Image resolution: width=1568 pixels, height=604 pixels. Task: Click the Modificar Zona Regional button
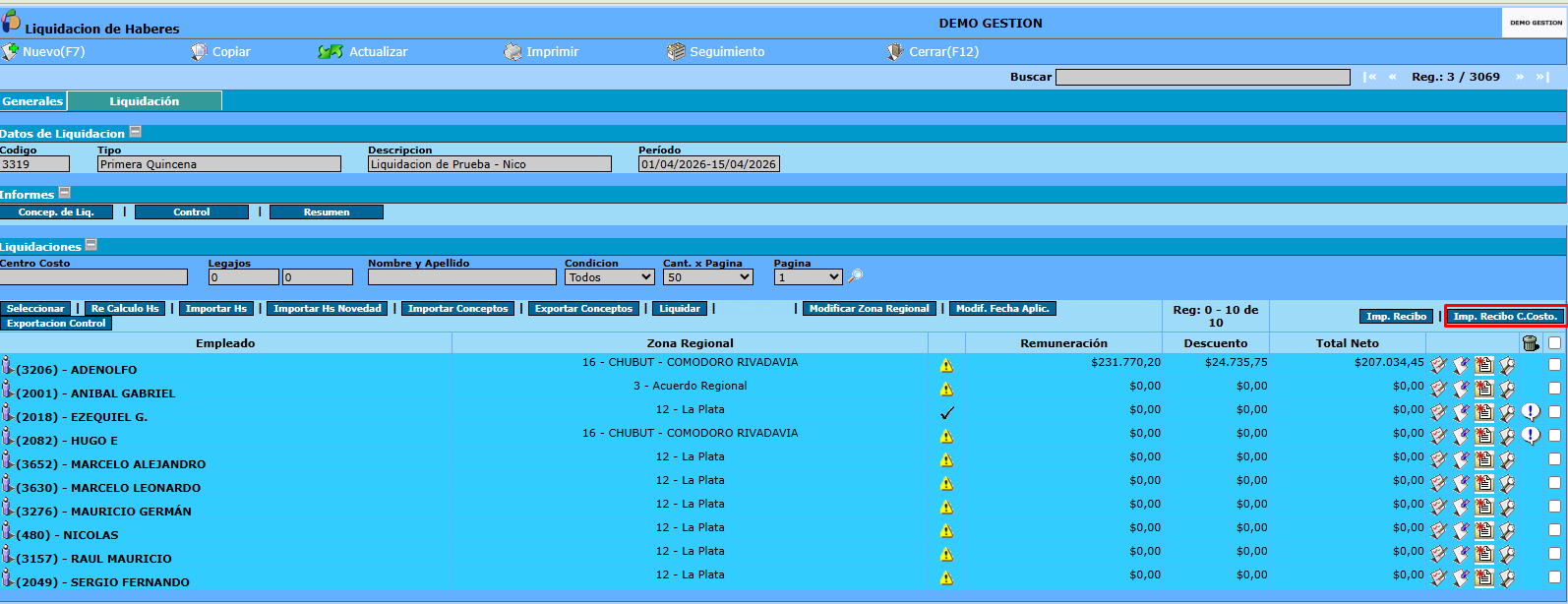pyautogui.click(x=869, y=309)
